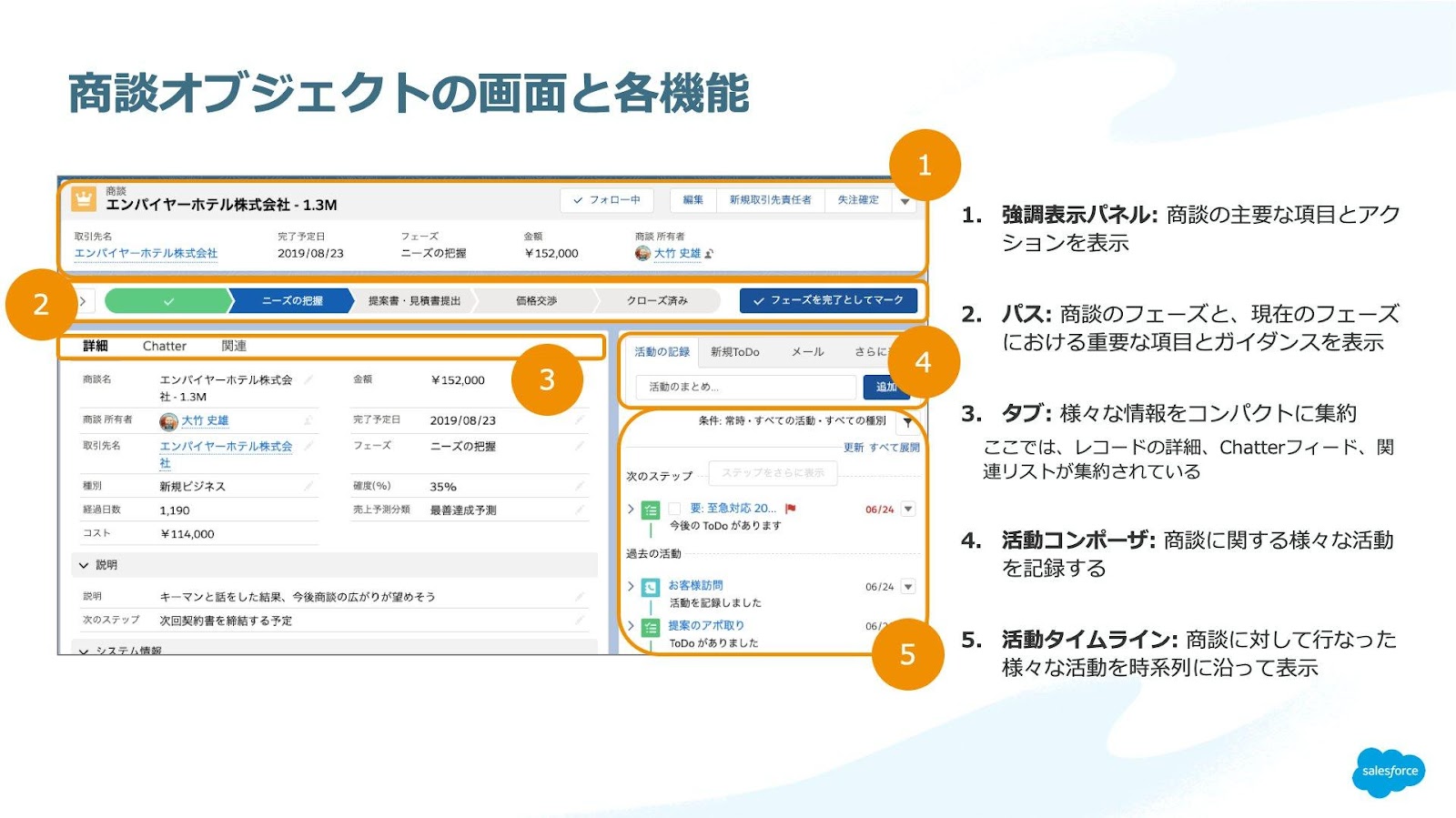This screenshot has height=818, width=1456.
Task: Switch to the 詳細 tab
Action: (x=96, y=346)
